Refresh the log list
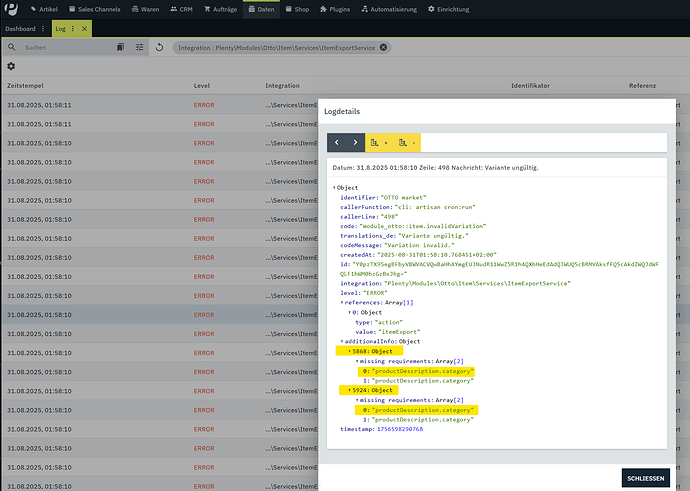The width and height of the screenshot is (690, 491). click(159, 47)
